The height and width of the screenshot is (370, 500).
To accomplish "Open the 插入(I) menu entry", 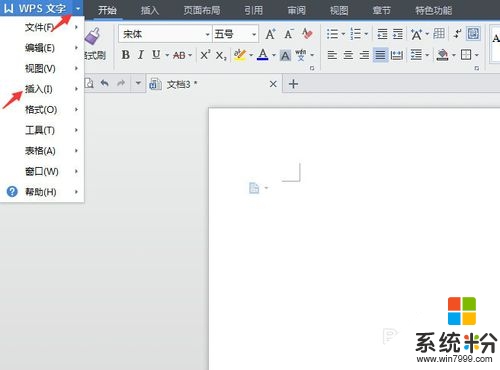I will pyautogui.click(x=42, y=89).
